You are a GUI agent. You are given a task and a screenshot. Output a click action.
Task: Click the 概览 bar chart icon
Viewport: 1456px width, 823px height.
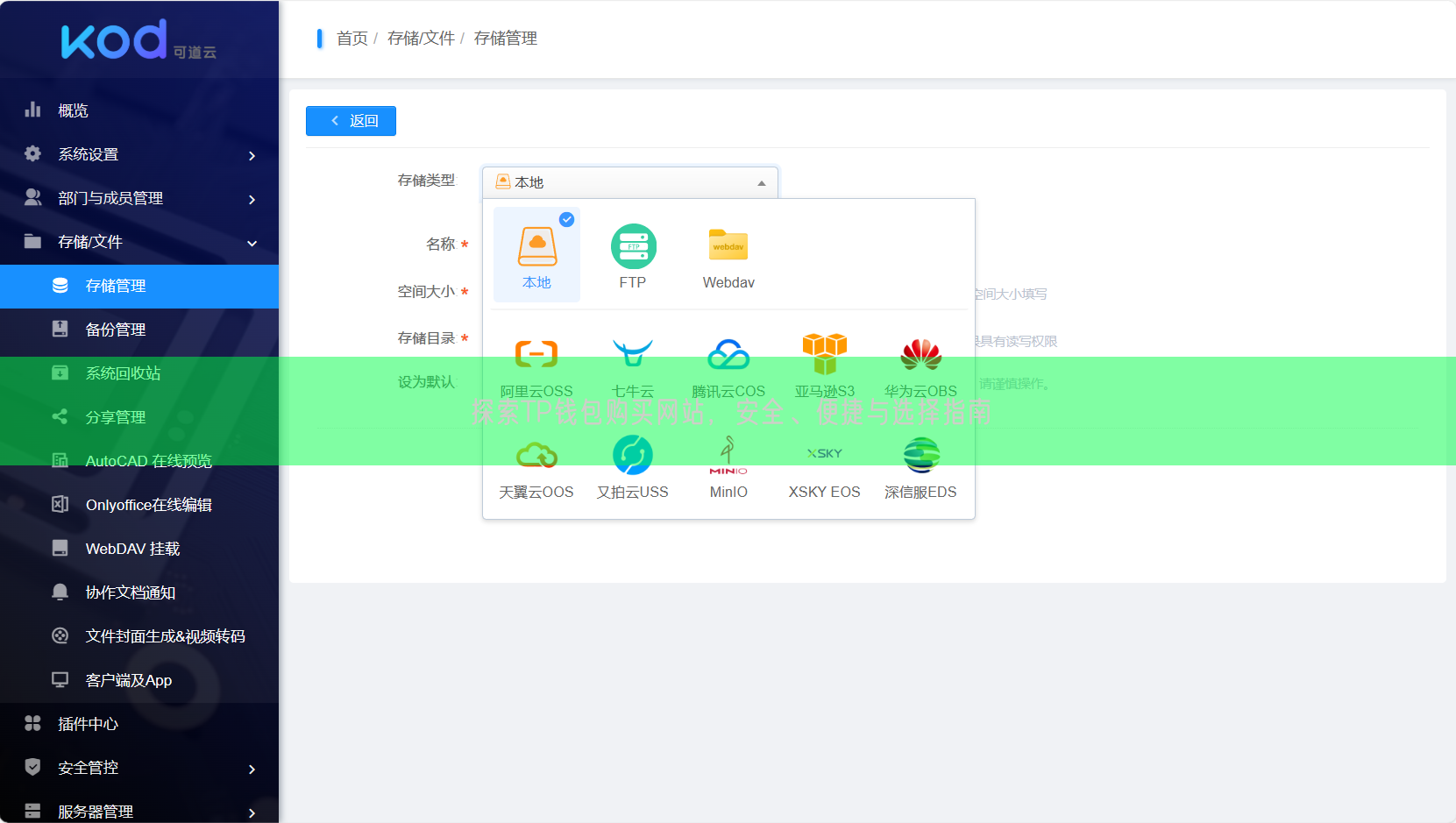tap(32, 110)
